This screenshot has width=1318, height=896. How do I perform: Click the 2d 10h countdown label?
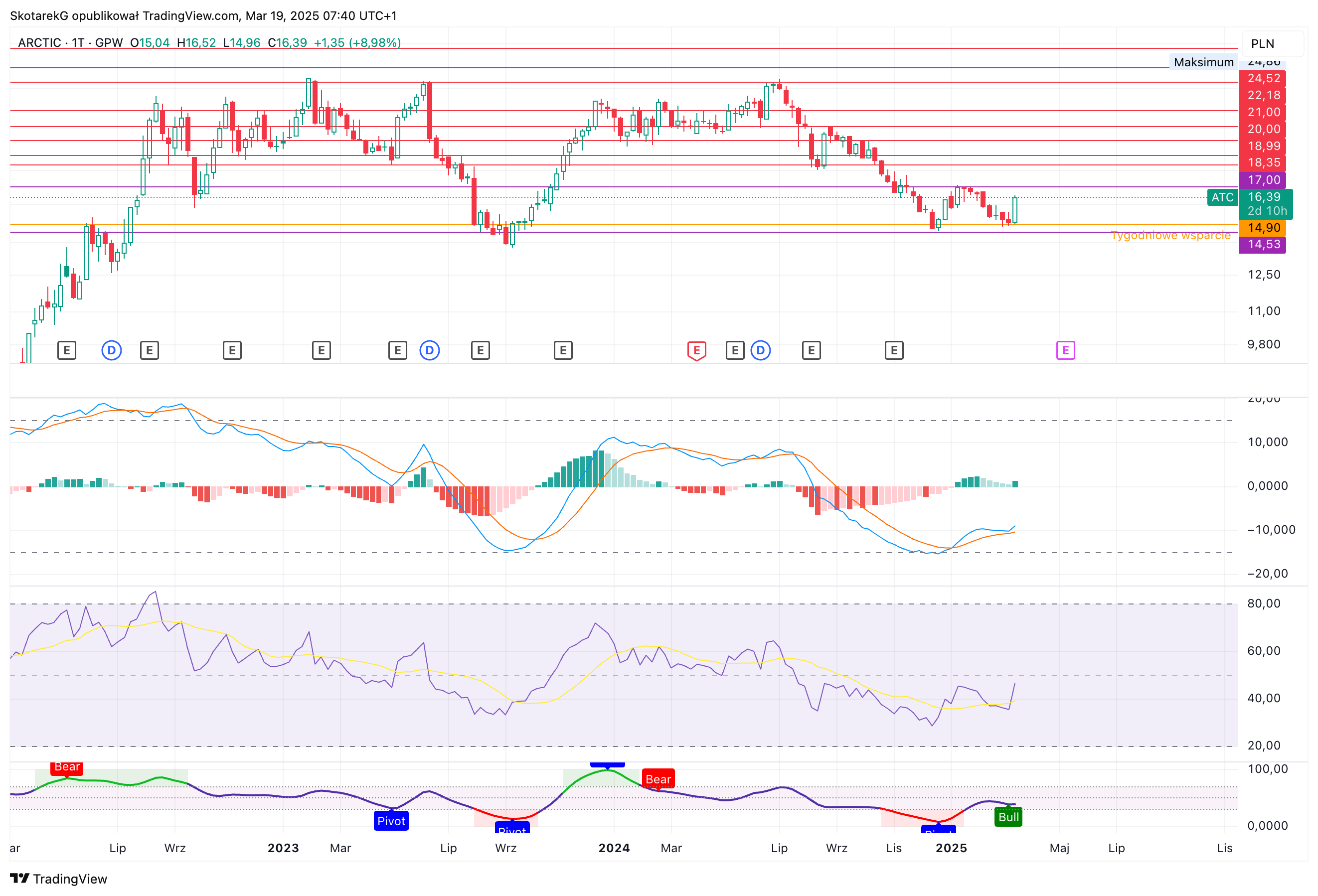(1267, 211)
